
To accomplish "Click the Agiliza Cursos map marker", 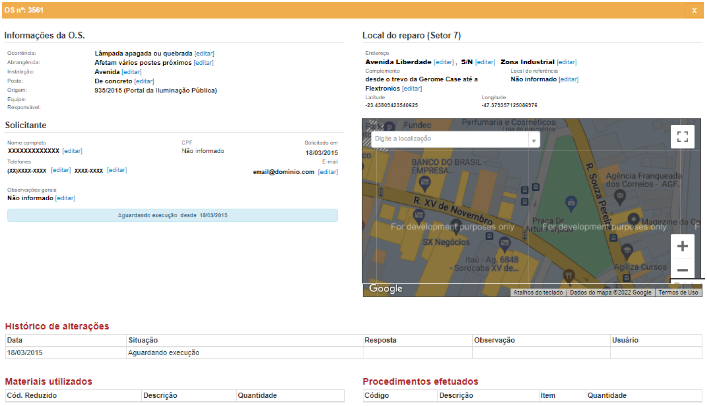I will tap(627, 250).
